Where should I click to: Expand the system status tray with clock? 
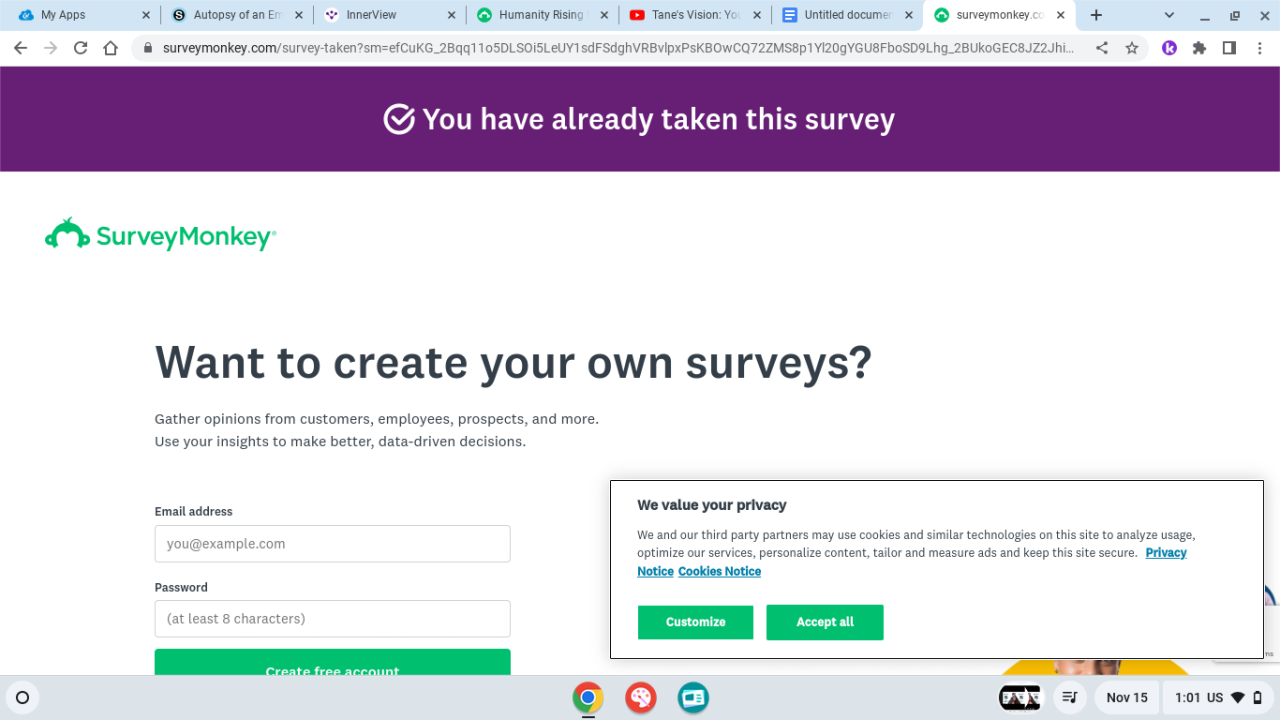(x=1217, y=698)
